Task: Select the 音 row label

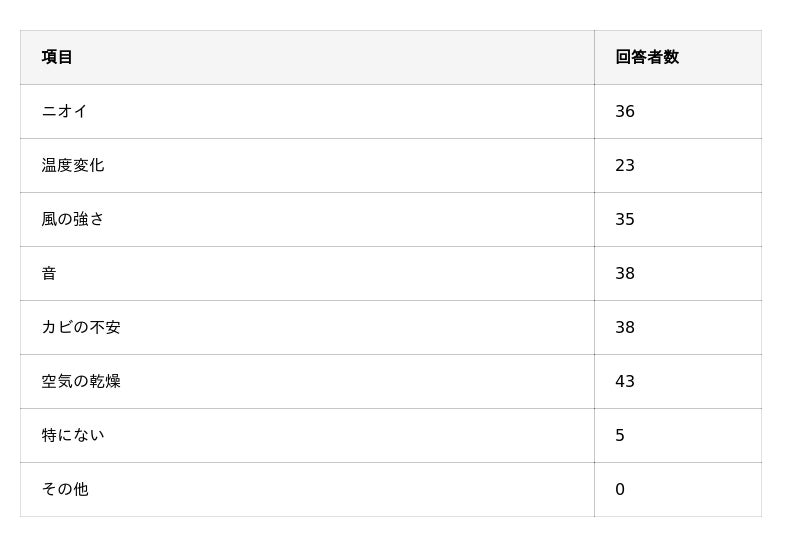Action: point(49,273)
